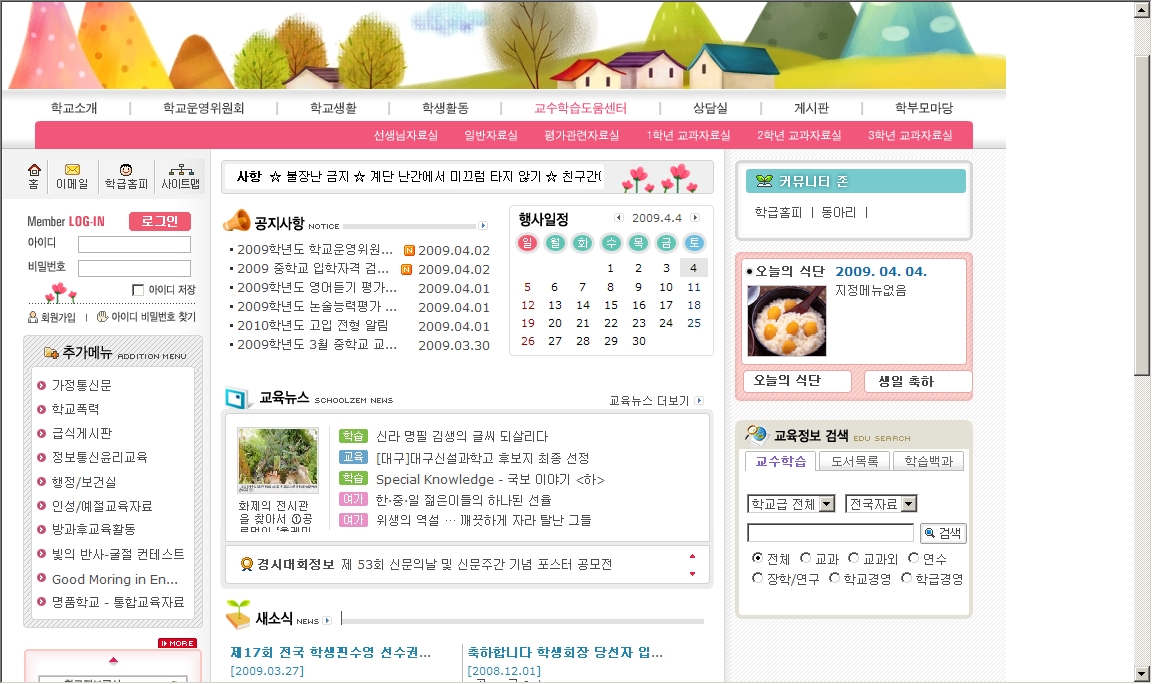Enable the 아이디 저장 checkbox

click(x=138, y=290)
